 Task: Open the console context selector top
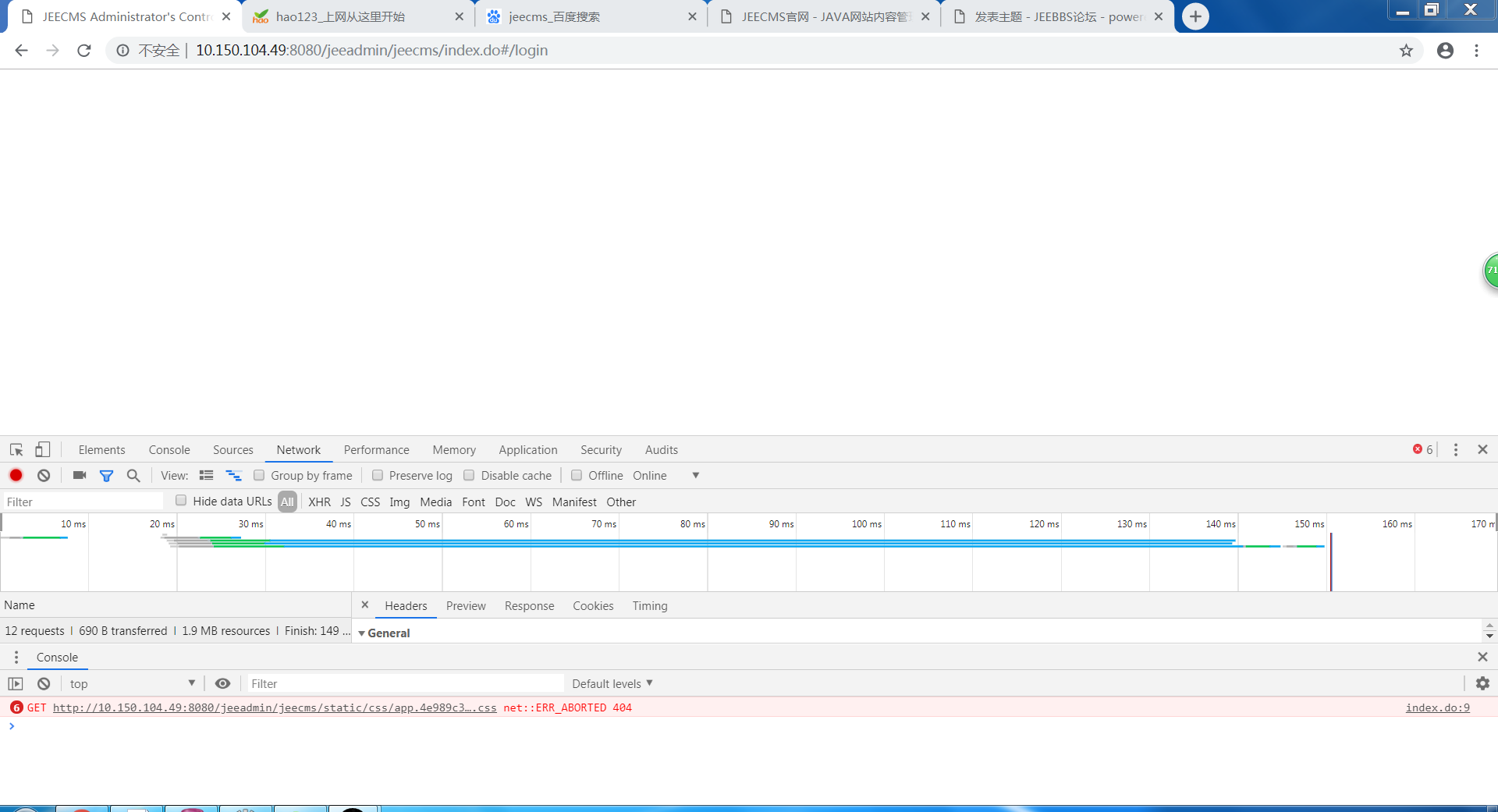pyautogui.click(x=132, y=684)
